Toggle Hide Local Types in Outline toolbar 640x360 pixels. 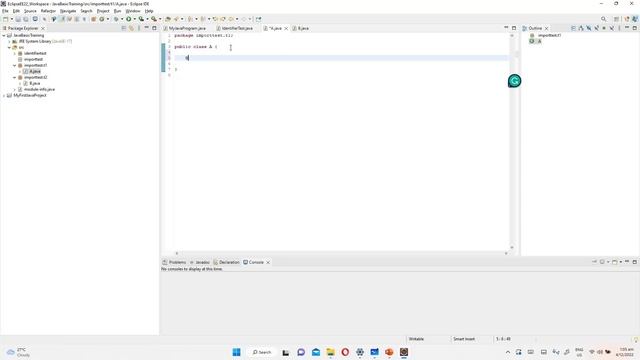[611, 28]
